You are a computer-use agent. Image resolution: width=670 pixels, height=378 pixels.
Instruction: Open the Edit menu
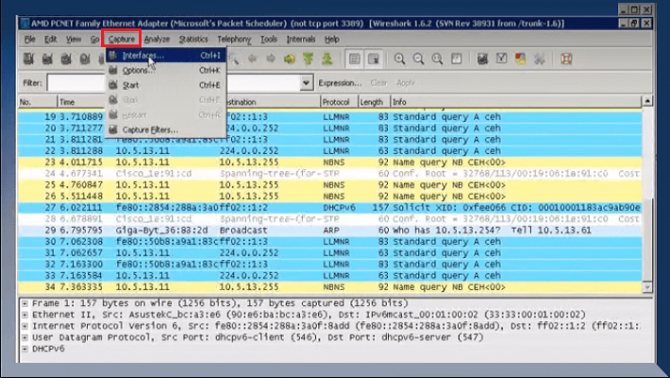(x=50, y=39)
